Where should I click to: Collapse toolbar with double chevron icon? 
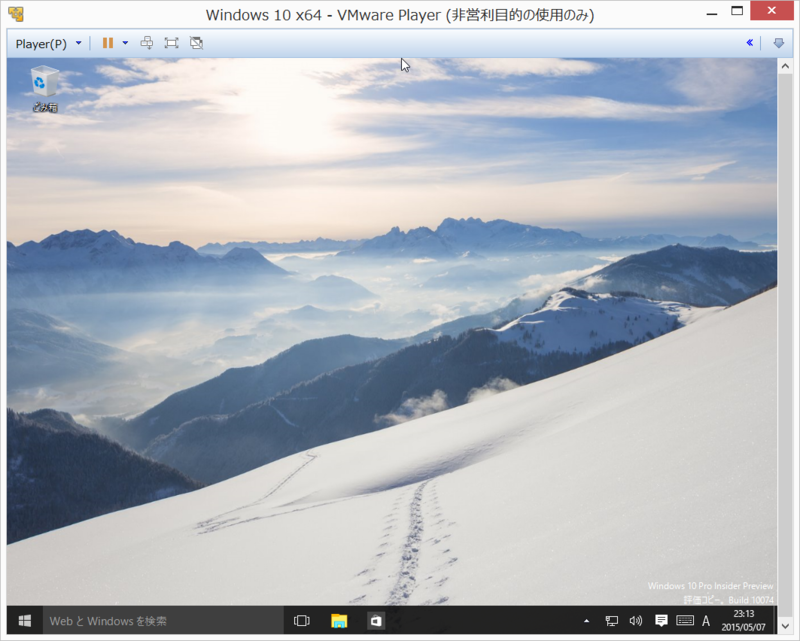[x=749, y=43]
